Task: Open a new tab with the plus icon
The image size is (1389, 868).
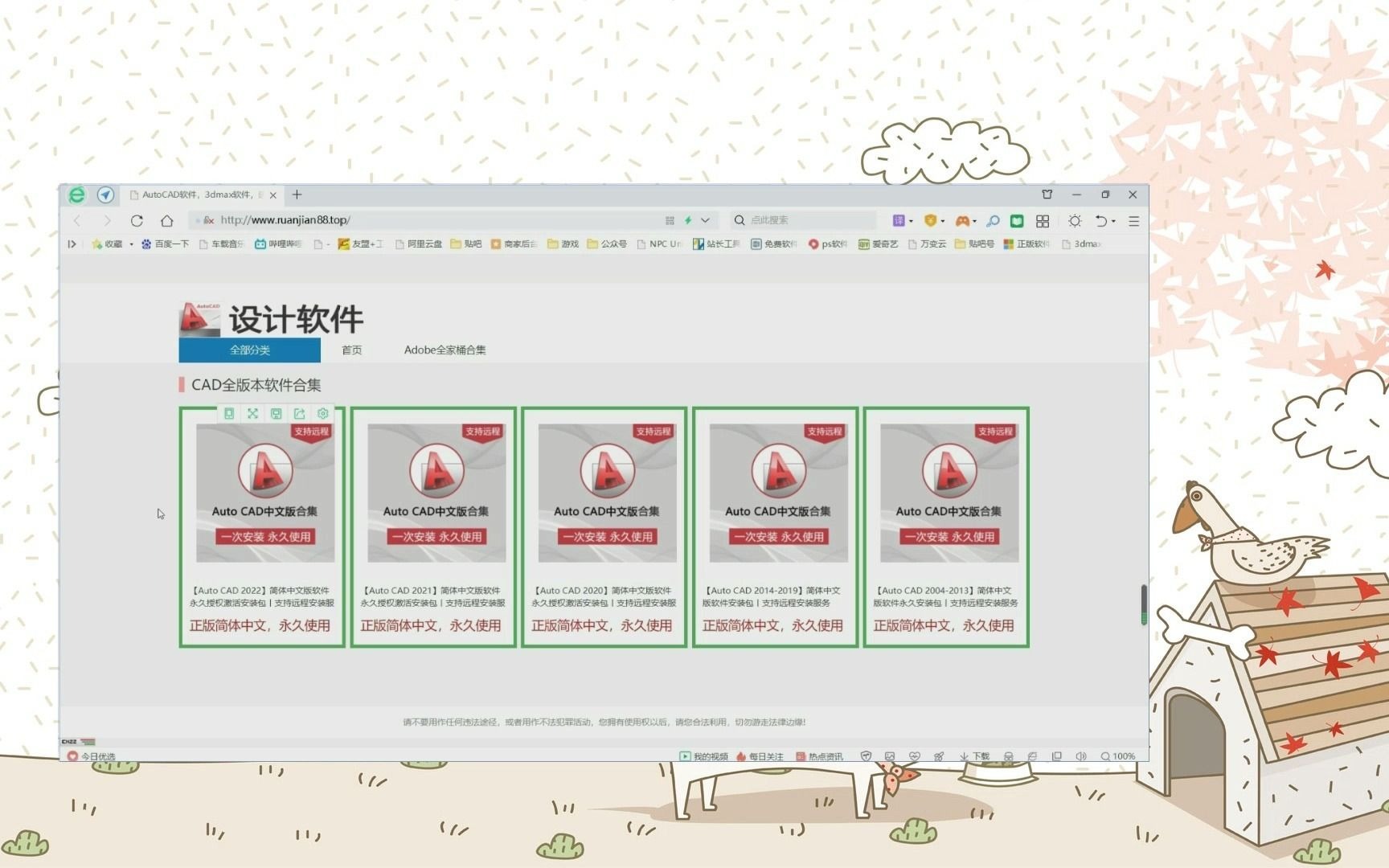Action: point(297,194)
